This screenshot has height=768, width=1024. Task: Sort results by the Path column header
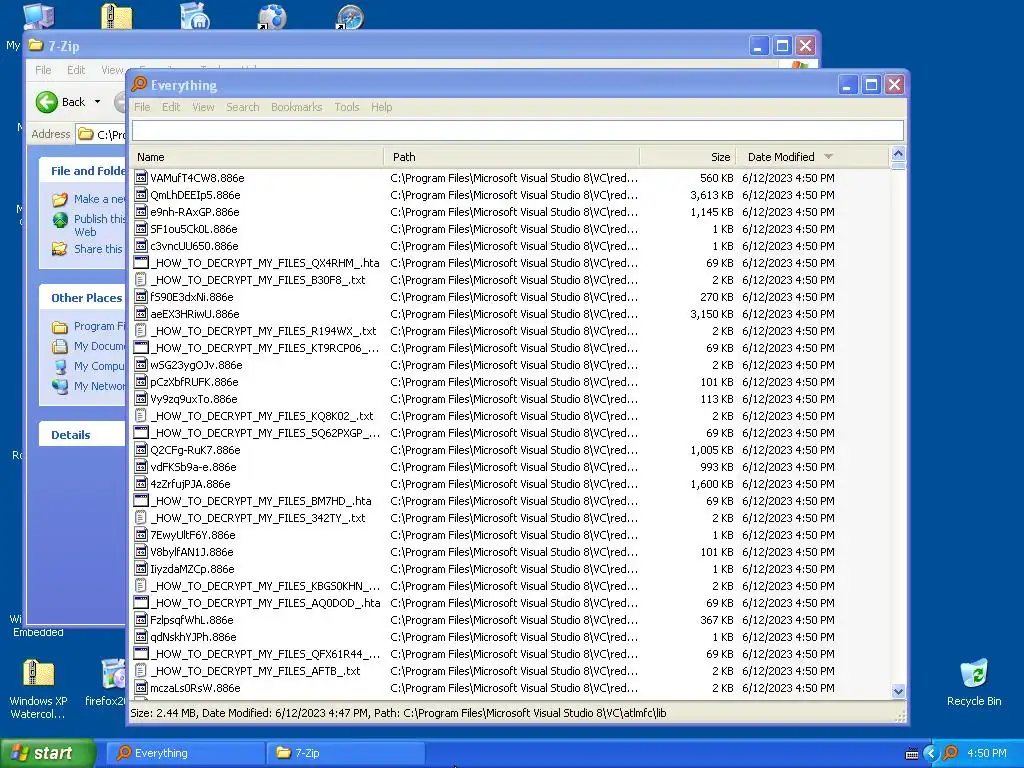click(x=512, y=157)
